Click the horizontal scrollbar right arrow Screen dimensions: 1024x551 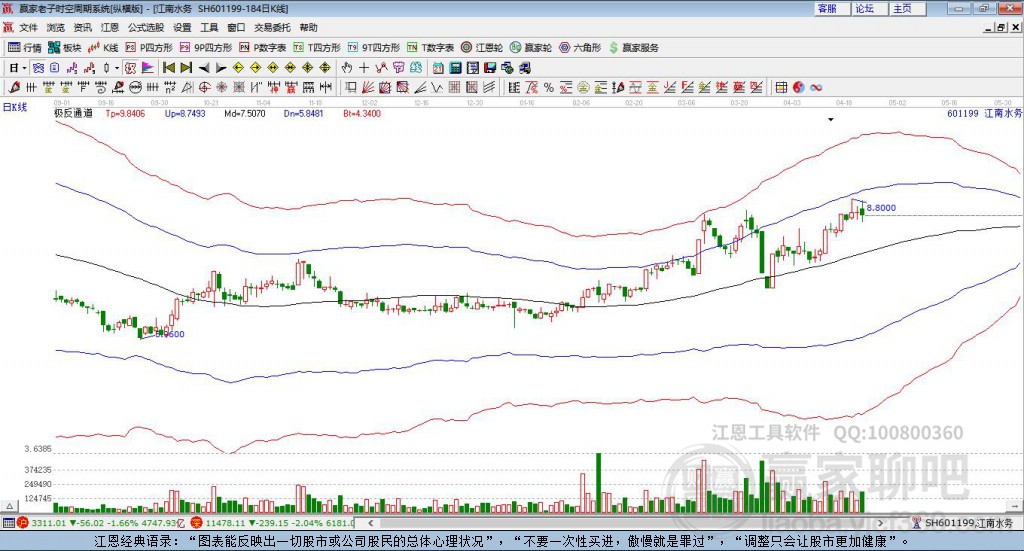click(880, 523)
